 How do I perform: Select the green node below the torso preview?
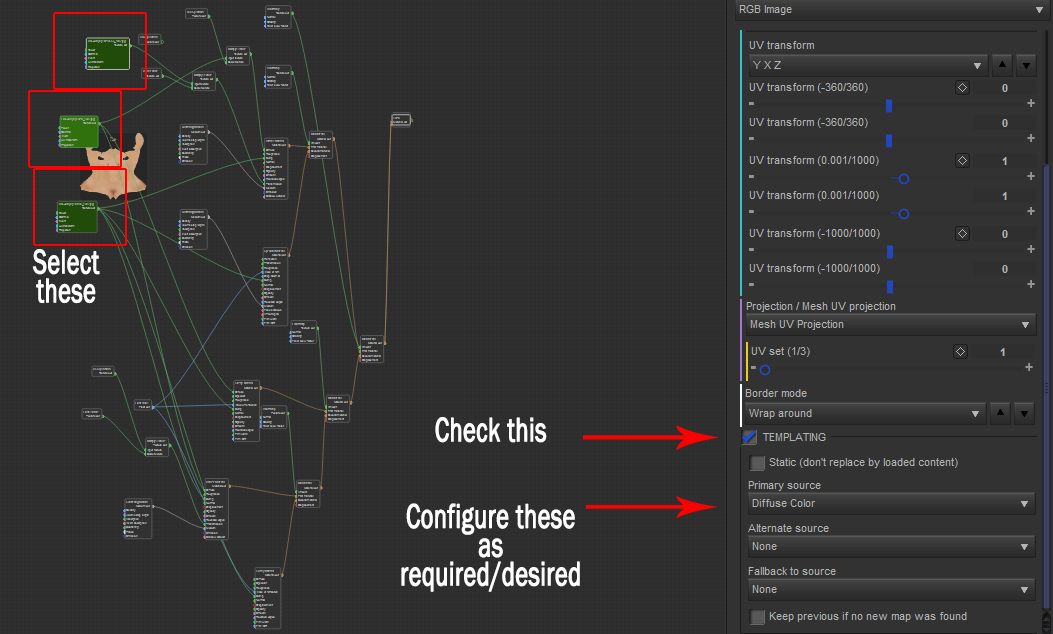pos(77,217)
